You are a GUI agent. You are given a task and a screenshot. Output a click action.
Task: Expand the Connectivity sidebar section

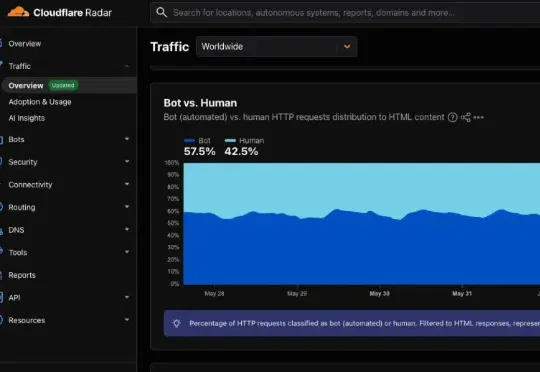(x=127, y=184)
